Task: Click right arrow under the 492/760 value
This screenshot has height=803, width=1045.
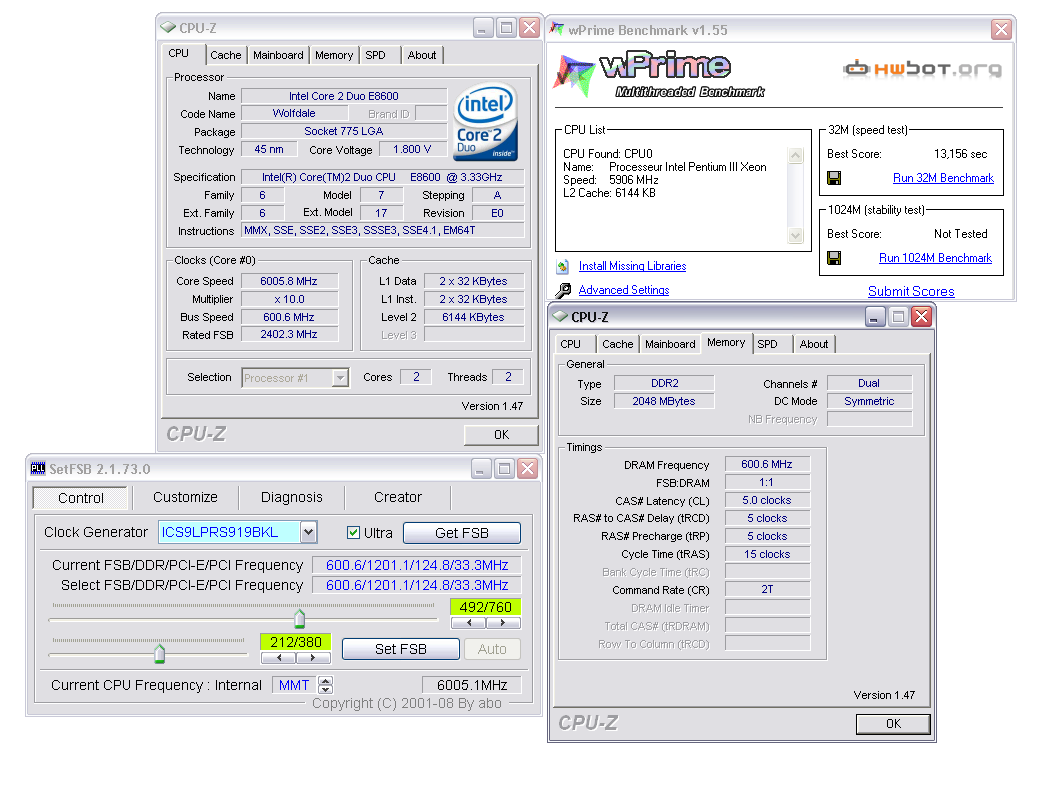Action: click(503, 623)
